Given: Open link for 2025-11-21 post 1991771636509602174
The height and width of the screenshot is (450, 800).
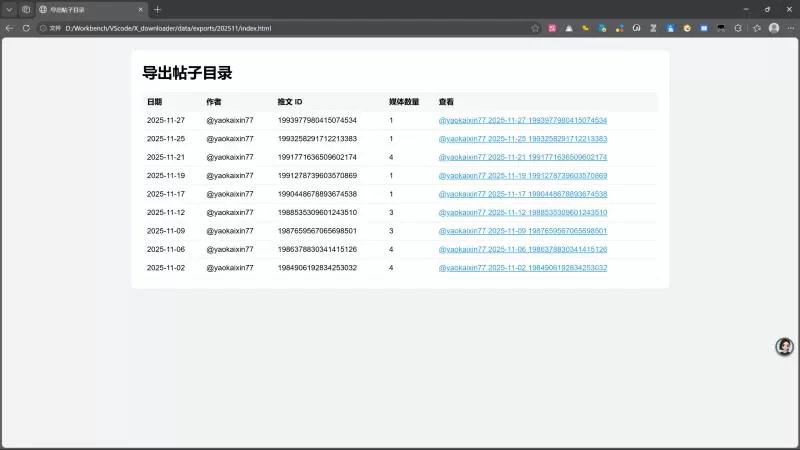Looking at the screenshot, I should 522,157.
